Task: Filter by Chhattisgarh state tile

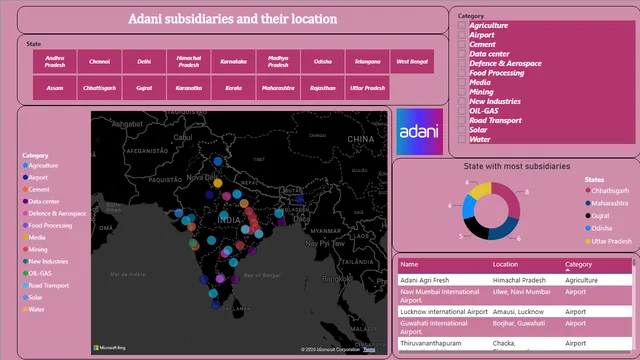Action: click(99, 88)
